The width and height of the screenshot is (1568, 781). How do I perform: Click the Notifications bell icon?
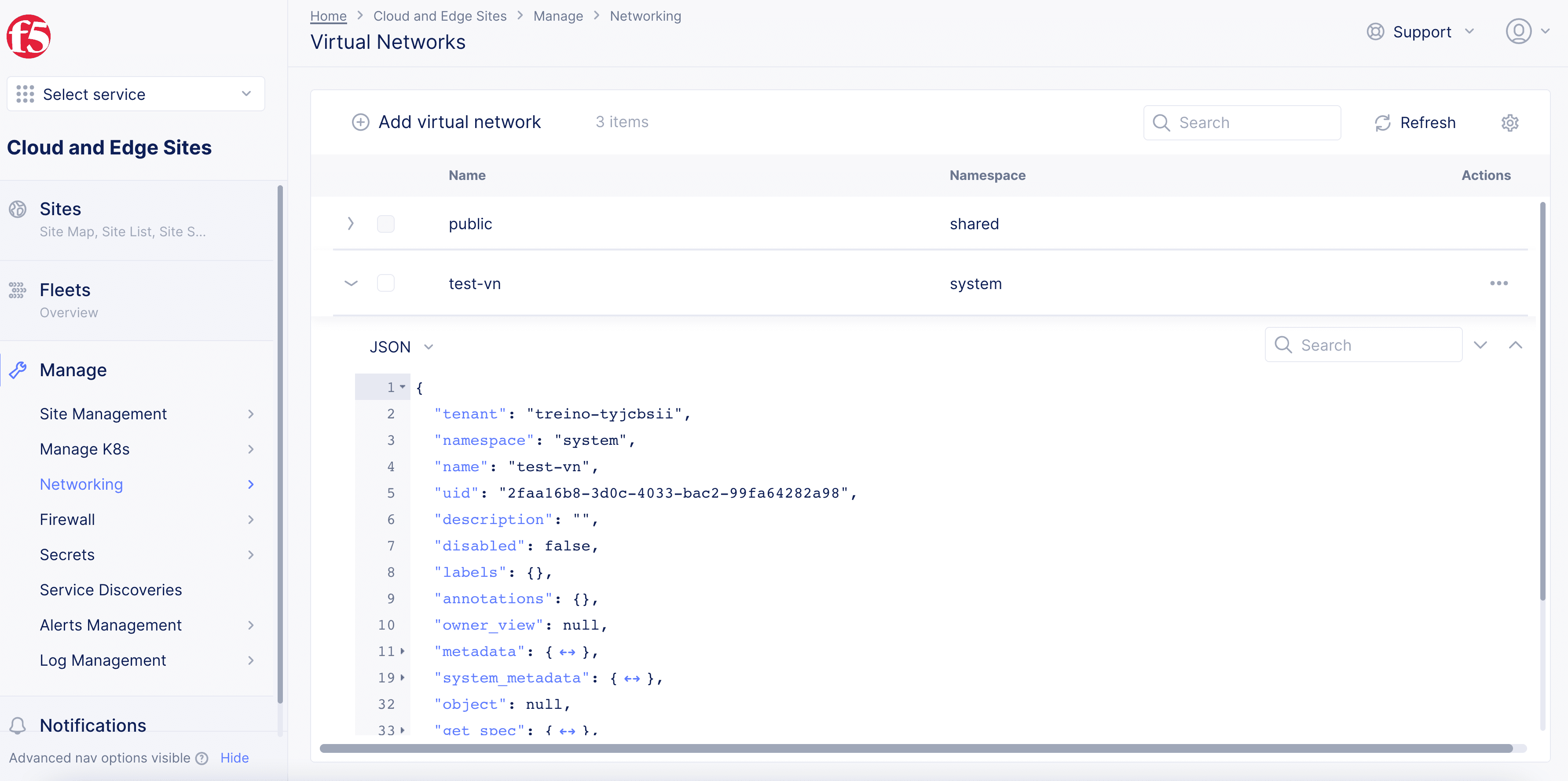tap(17, 725)
